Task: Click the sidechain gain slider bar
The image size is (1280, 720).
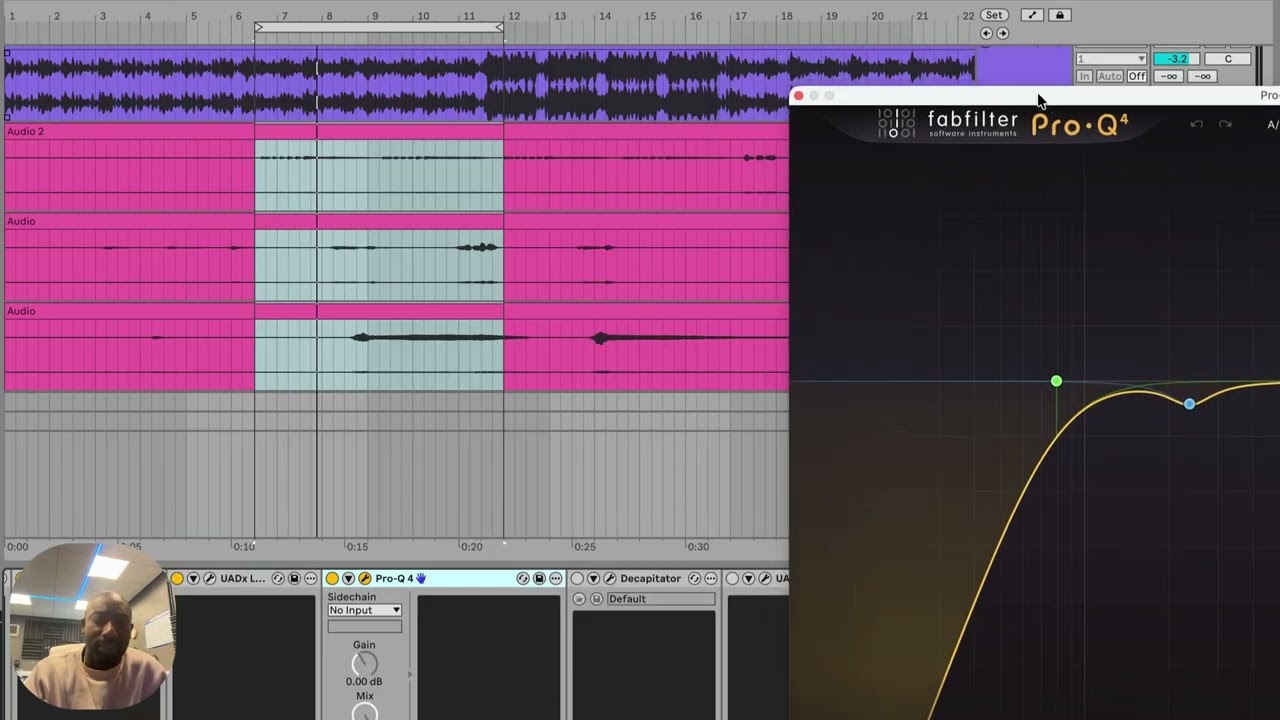Action: pos(364,627)
